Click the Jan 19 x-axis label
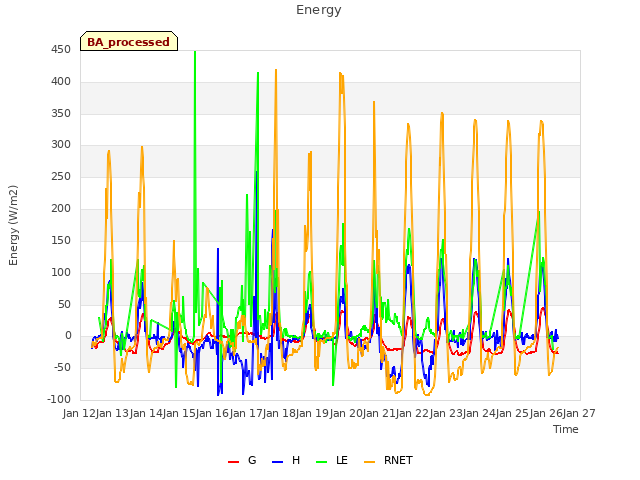The image size is (640, 480). click(x=313, y=413)
